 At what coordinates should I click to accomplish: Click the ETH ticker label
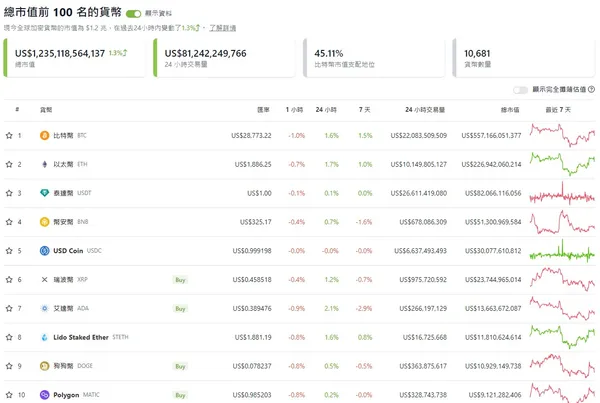(82, 164)
